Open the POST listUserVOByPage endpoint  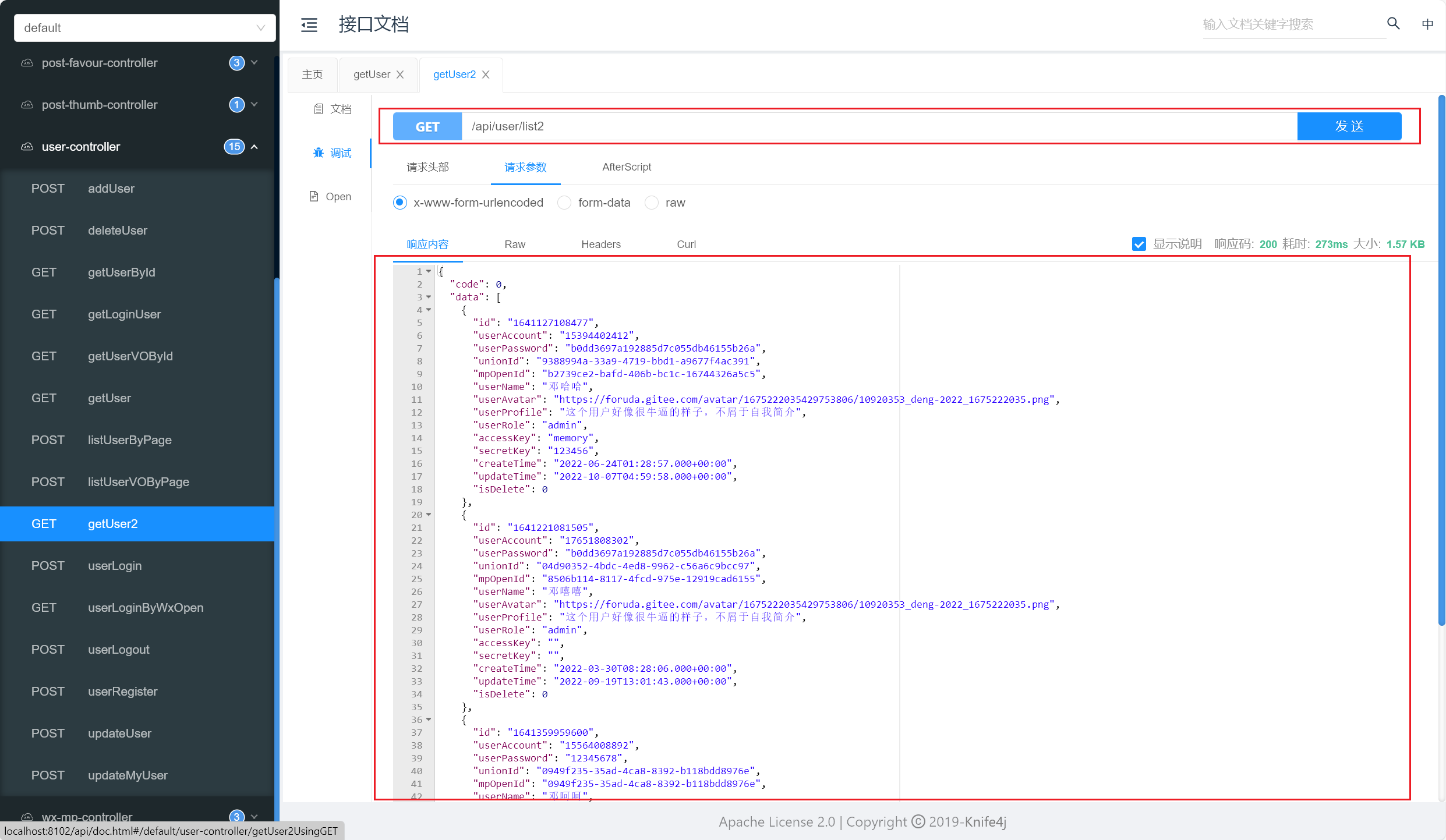coord(137,482)
